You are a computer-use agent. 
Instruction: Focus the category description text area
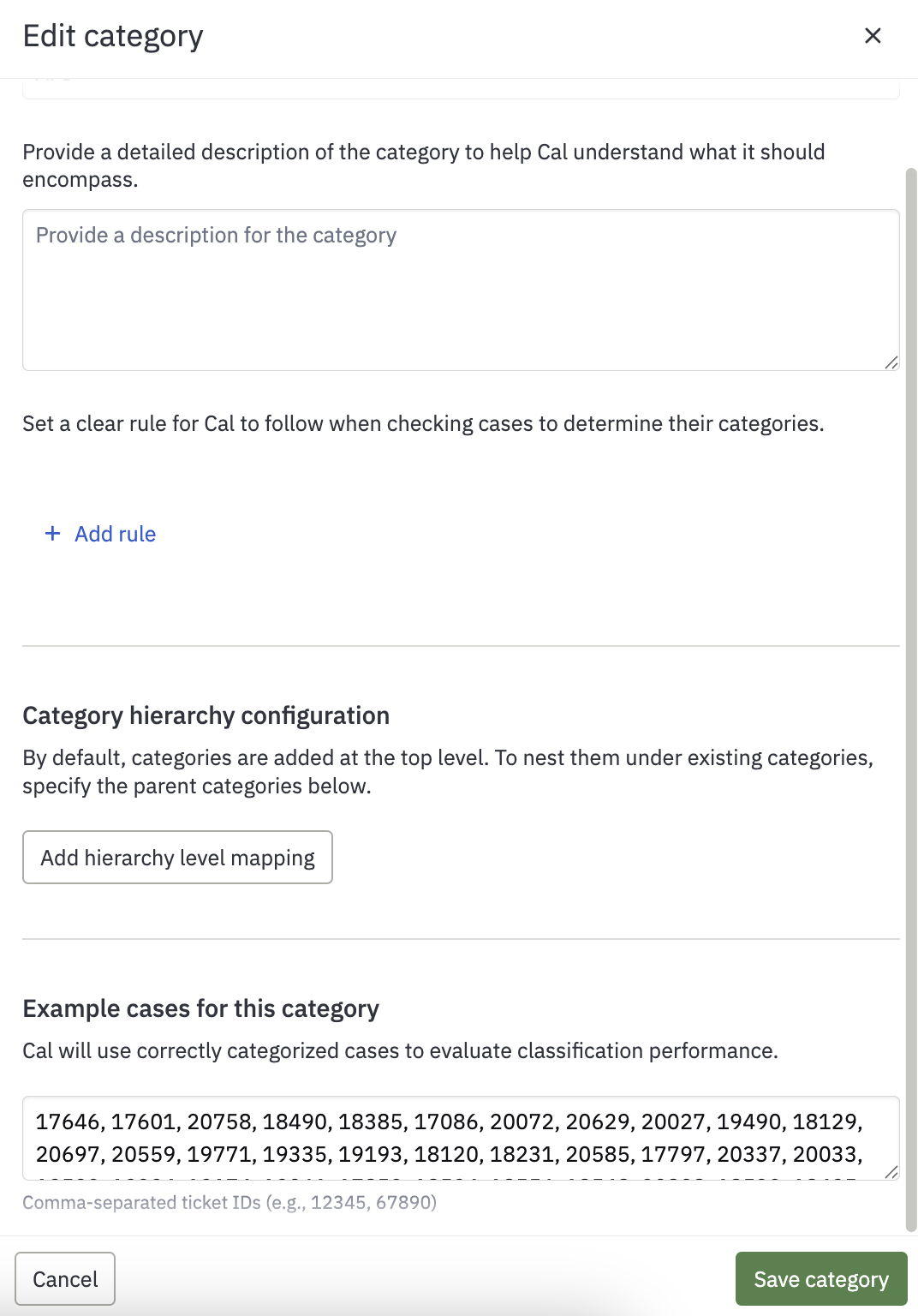(x=461, y=290)
